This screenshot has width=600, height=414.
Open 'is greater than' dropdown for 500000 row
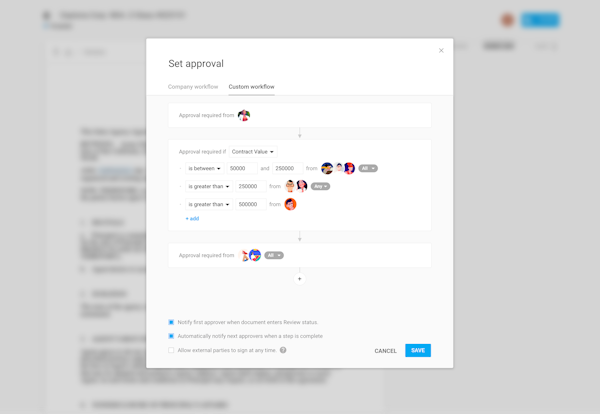(x=209, y=204)
